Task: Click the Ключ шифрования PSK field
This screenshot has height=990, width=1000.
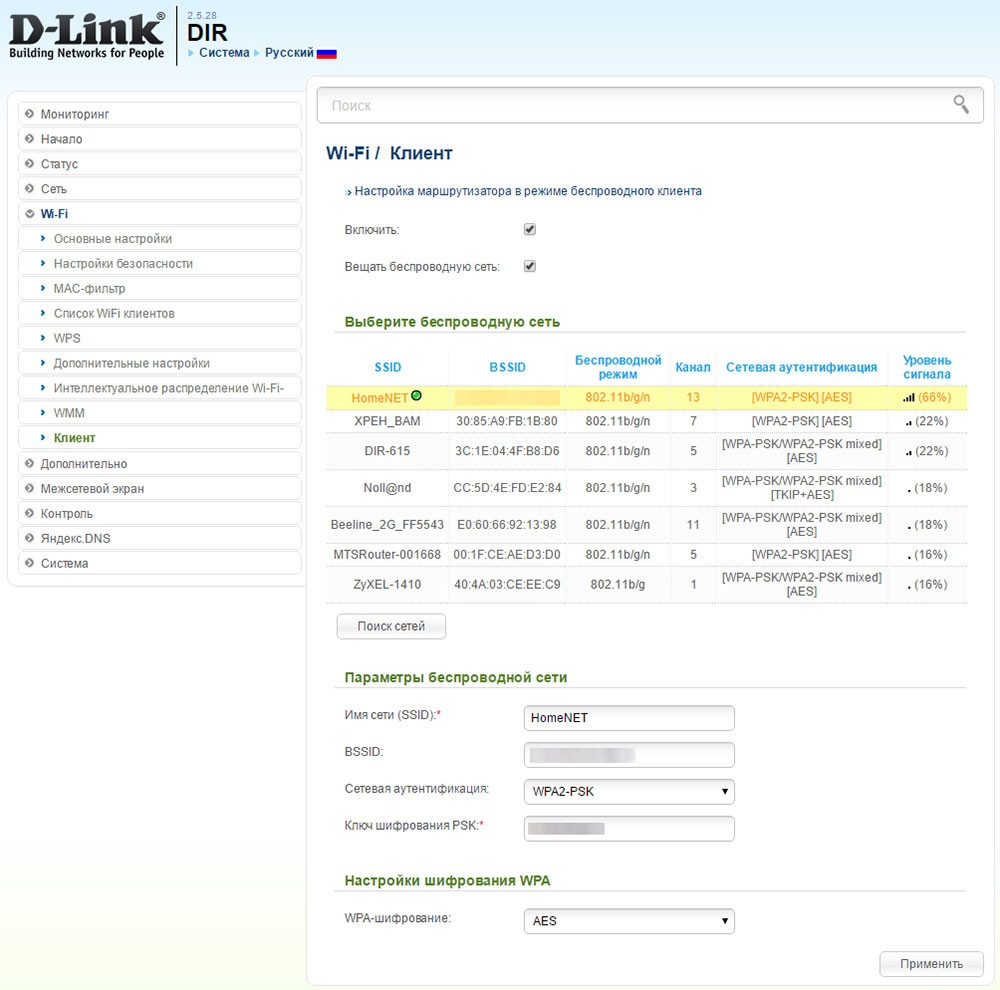Action: point(629,829)
